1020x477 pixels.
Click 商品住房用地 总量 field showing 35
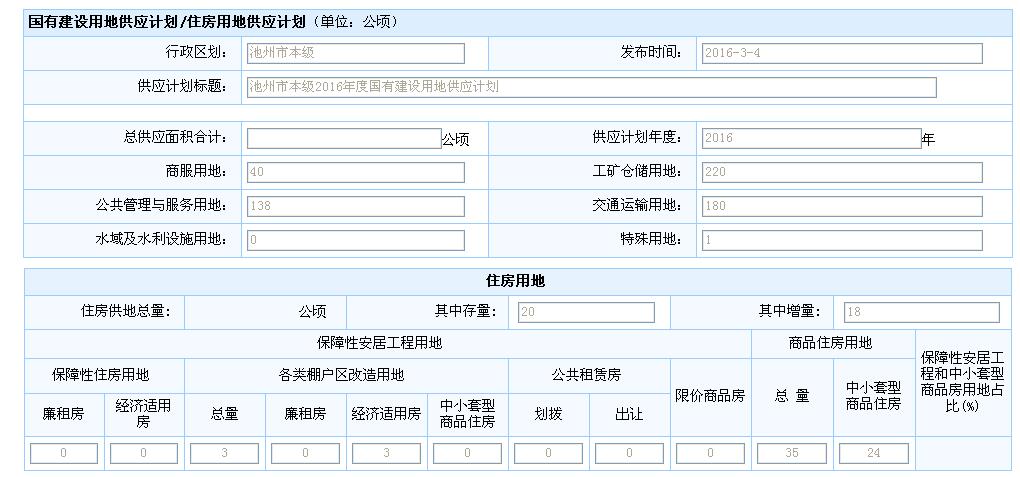791,454
